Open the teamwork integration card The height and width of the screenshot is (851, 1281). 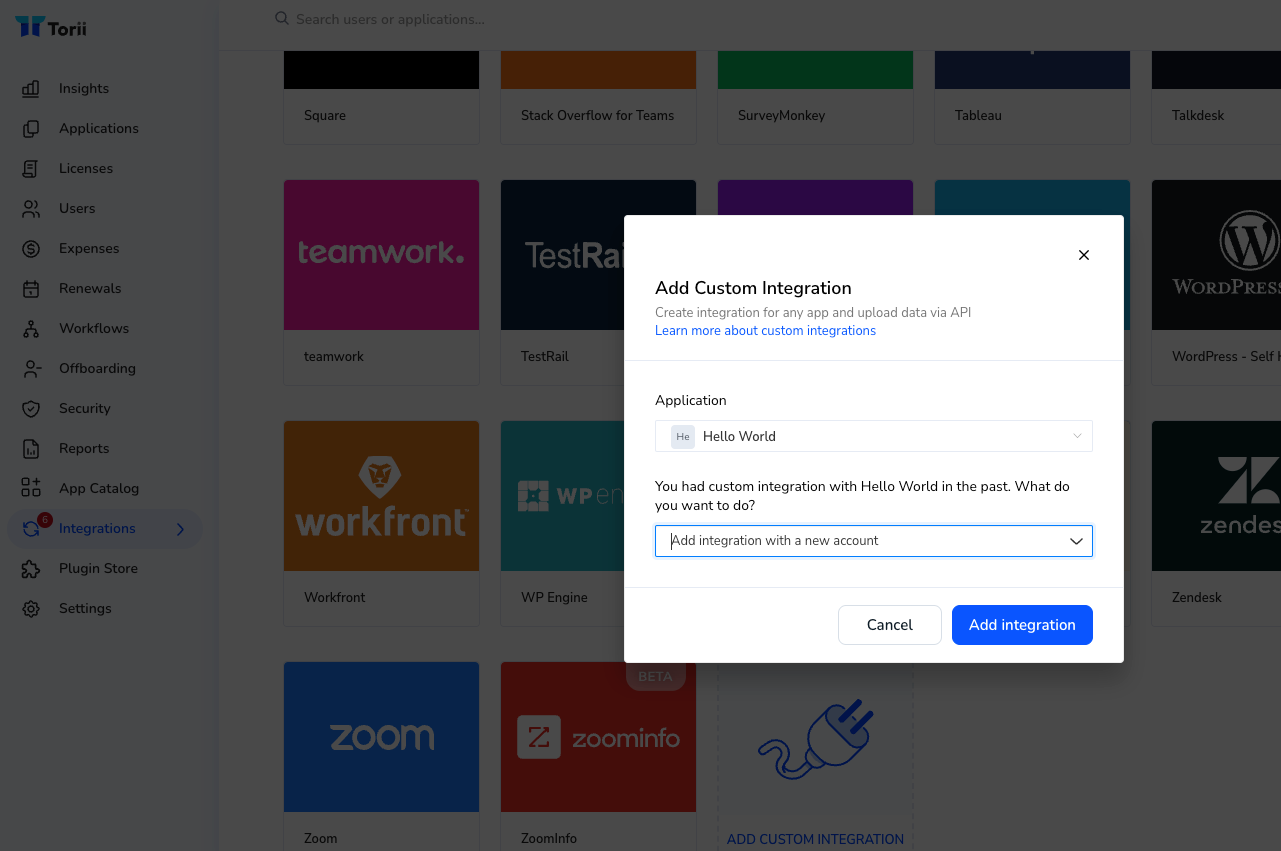(x=381, y=283)
